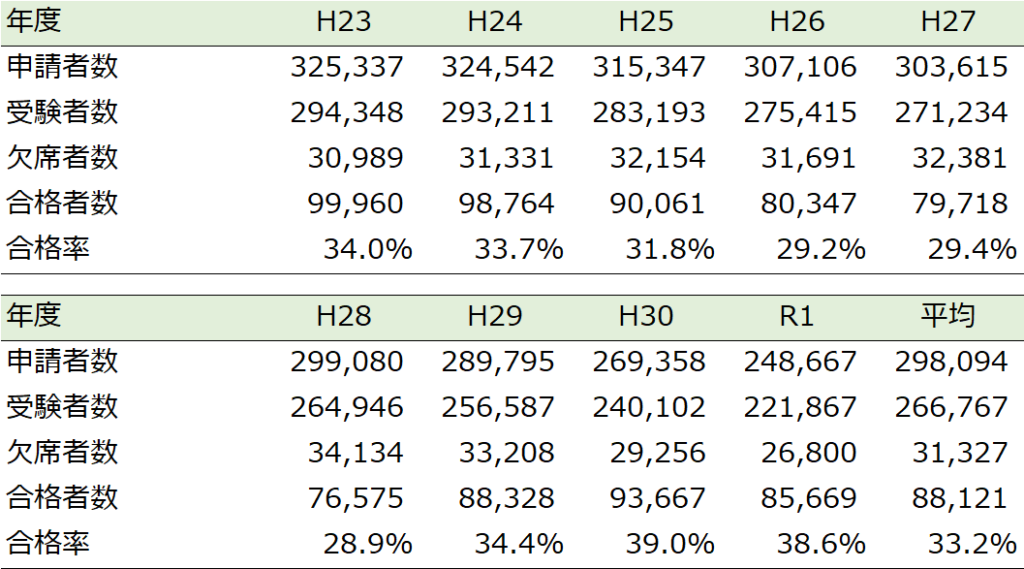This screenshot has width=1024, height=569.
Task: Click the 年度 header in top table
Action: click(34, 21)
